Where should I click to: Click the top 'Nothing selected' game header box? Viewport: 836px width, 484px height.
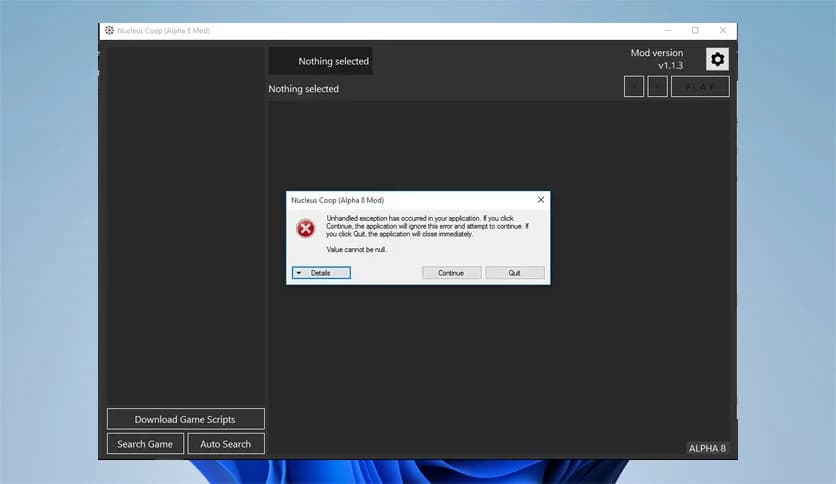(320, 61)
